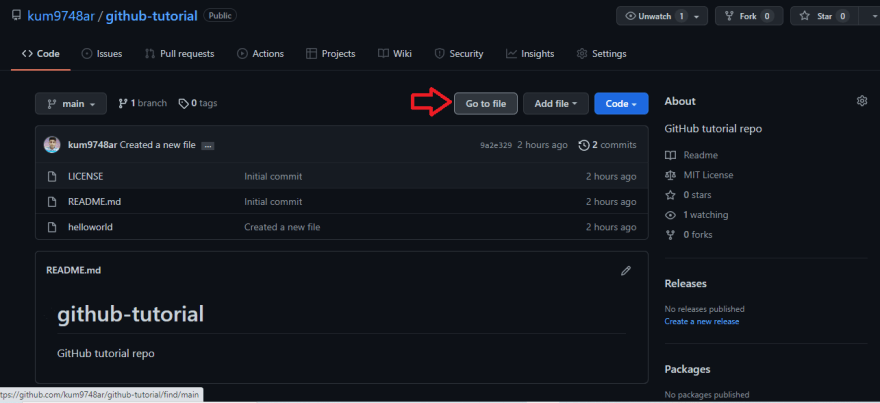Switch to the Code tab

[40, 54]
